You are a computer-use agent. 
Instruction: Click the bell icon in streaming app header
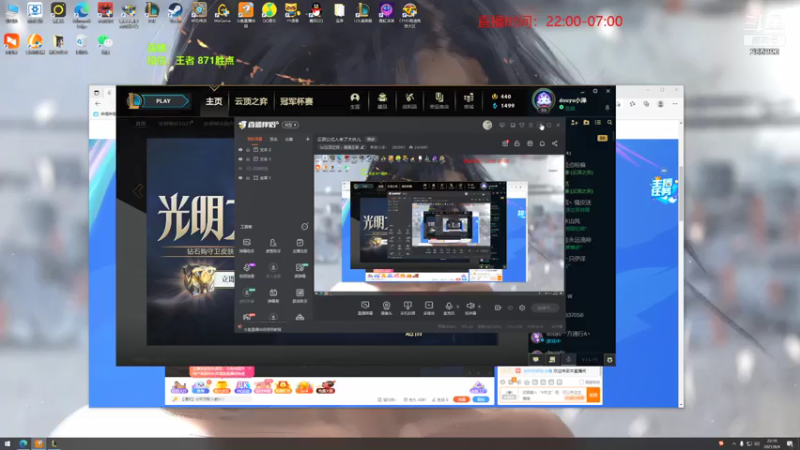tap(542, 143)
